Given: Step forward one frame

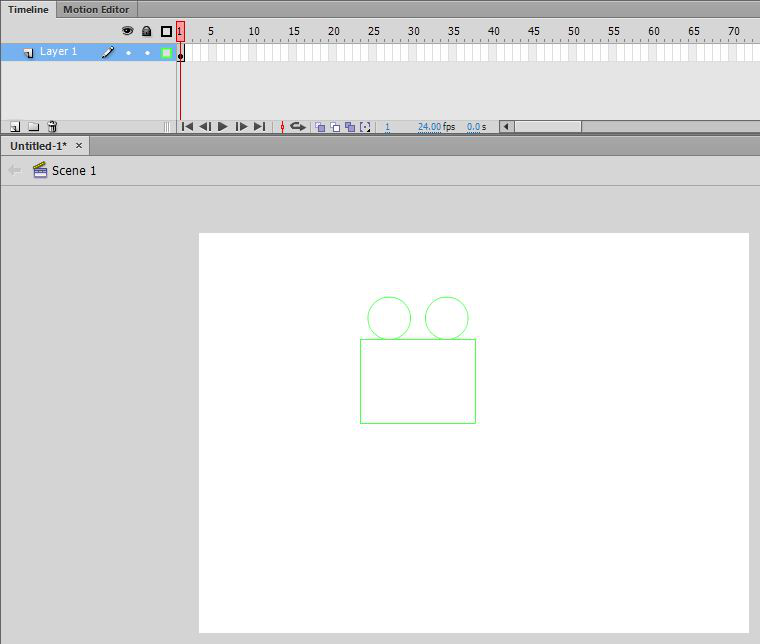Looking at the screenshot, I should point(241,126).
